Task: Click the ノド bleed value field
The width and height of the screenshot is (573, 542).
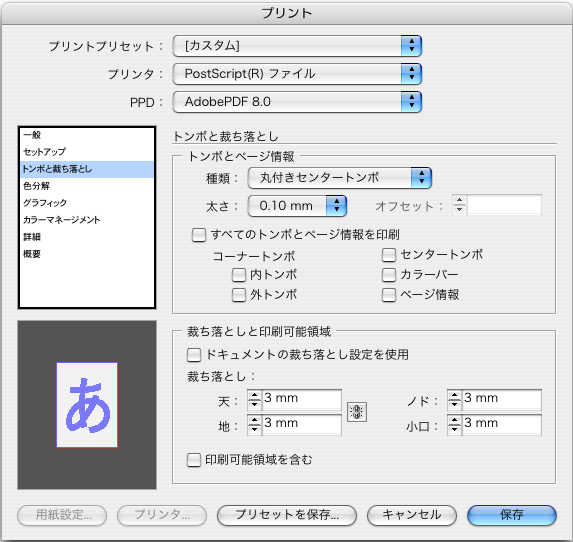Action: (x=501, y=399)
